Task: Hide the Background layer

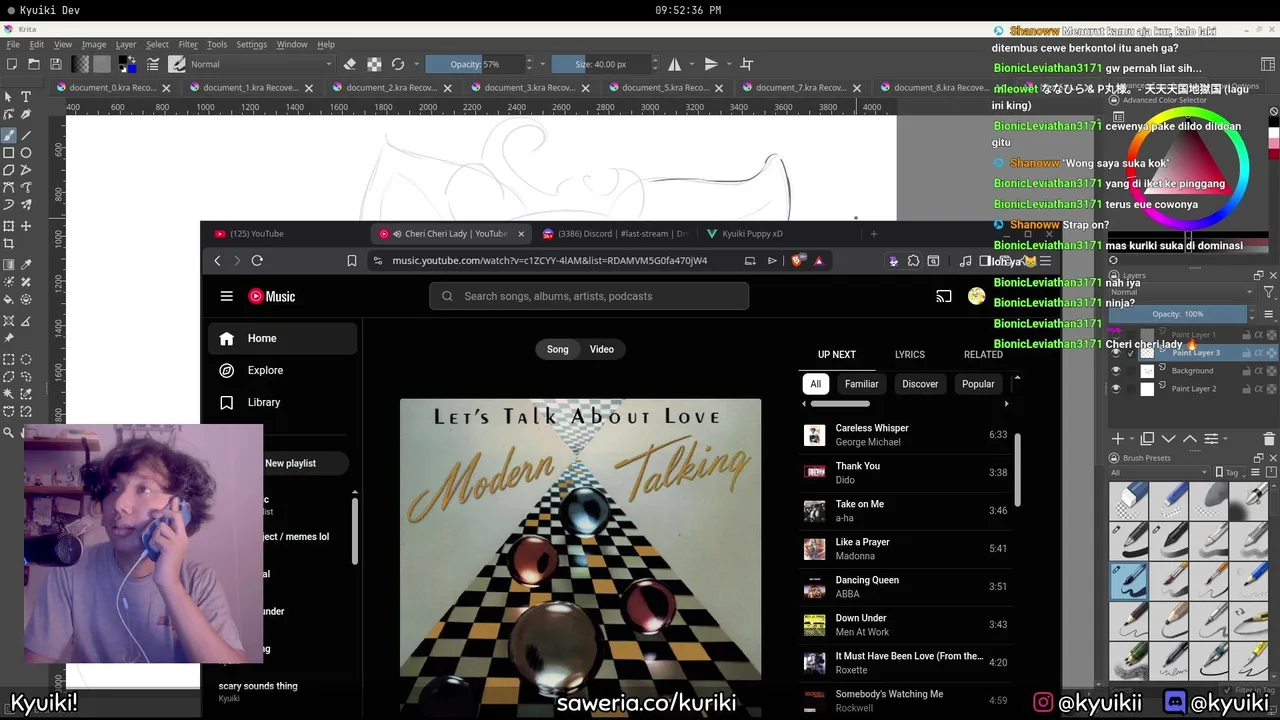Action: (1116, 370)
